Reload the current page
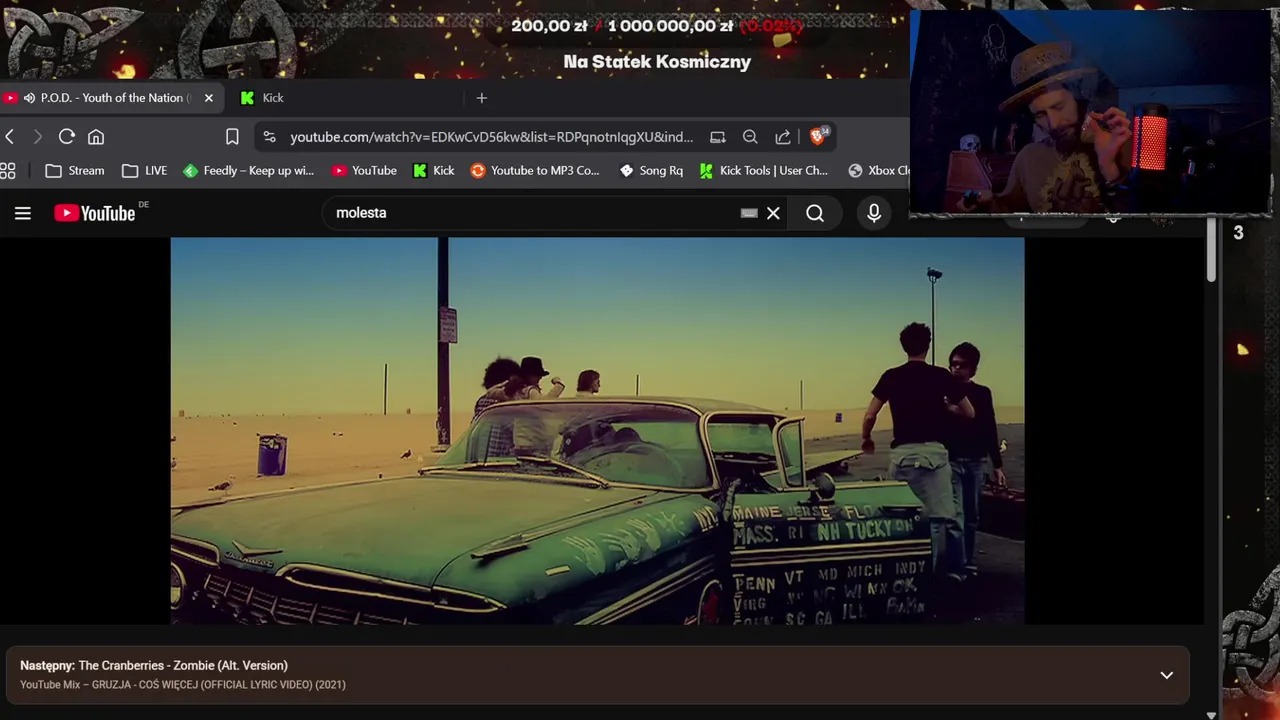 pos(67,137)
